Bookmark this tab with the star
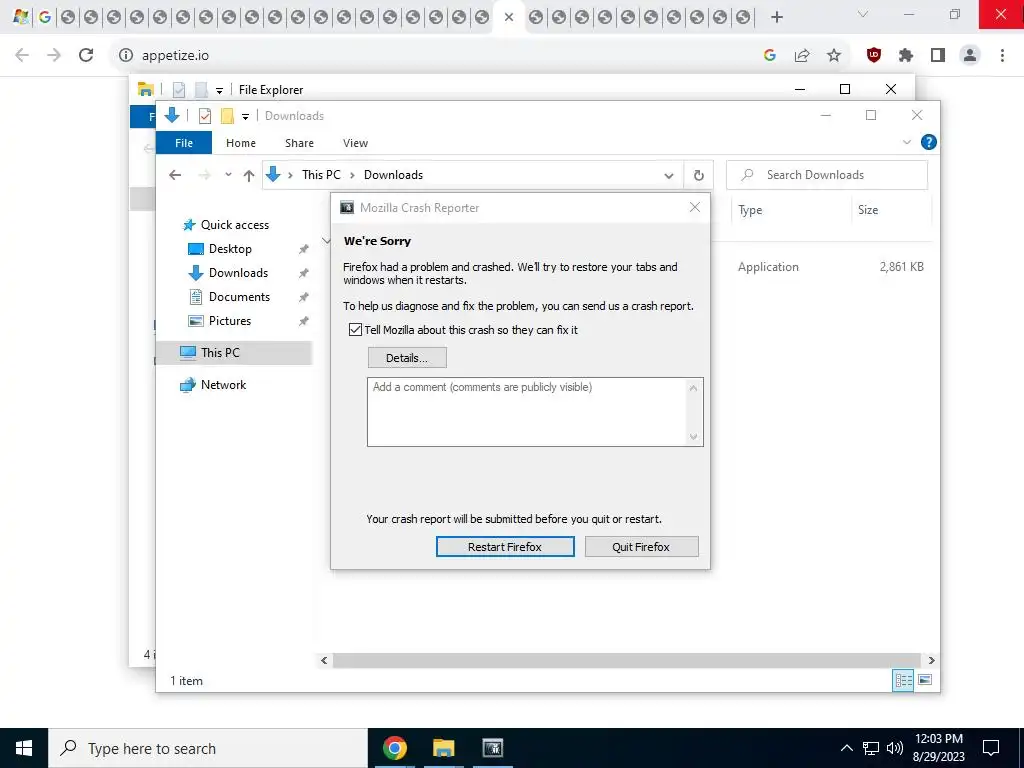 pyautogui.click(x=833, y=56)
